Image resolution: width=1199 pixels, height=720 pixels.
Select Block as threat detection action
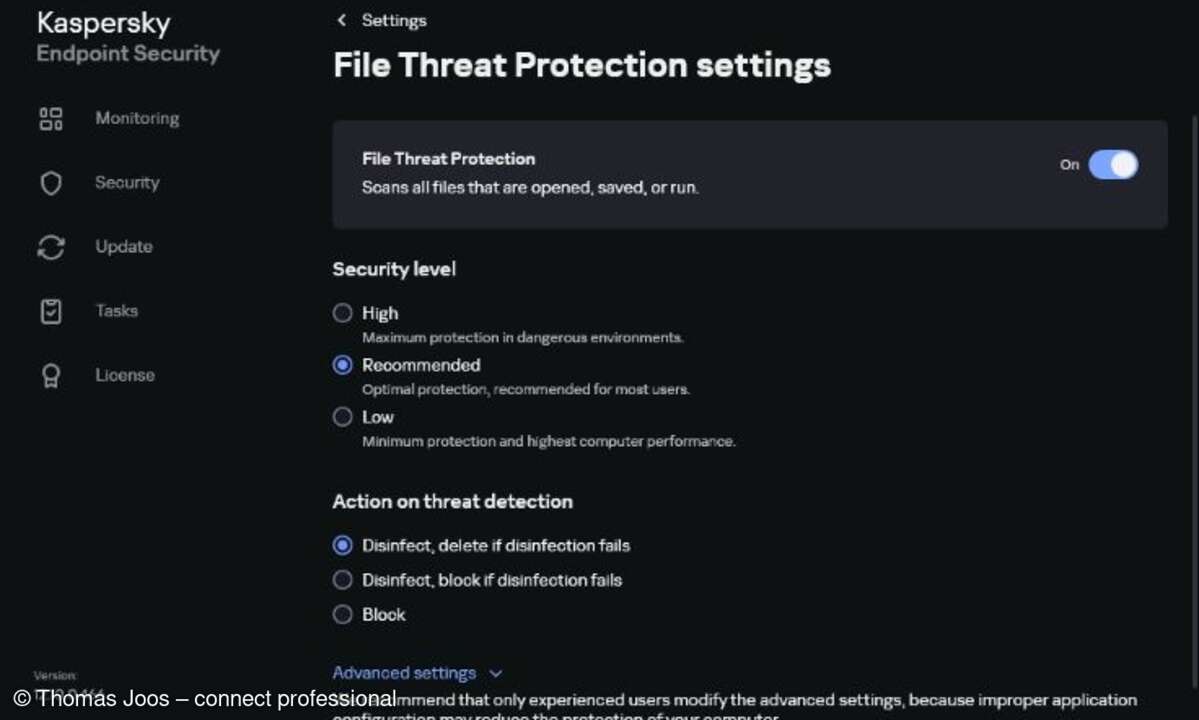[x=342, y=614]
